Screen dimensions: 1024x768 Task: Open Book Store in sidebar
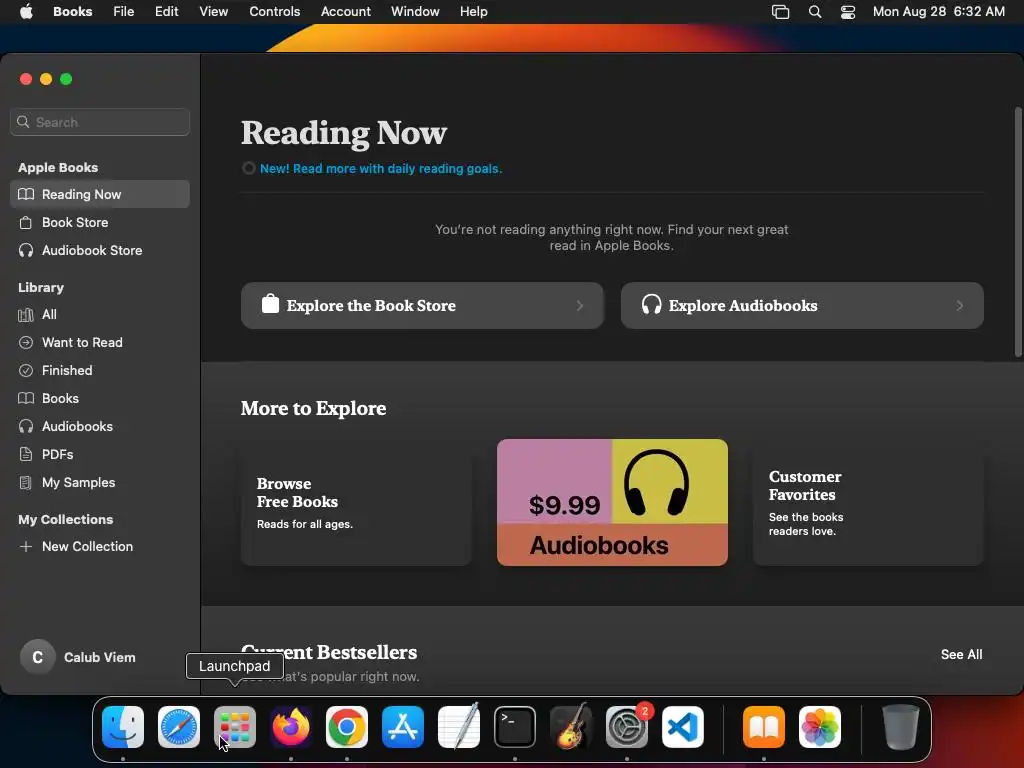point(100,222)
